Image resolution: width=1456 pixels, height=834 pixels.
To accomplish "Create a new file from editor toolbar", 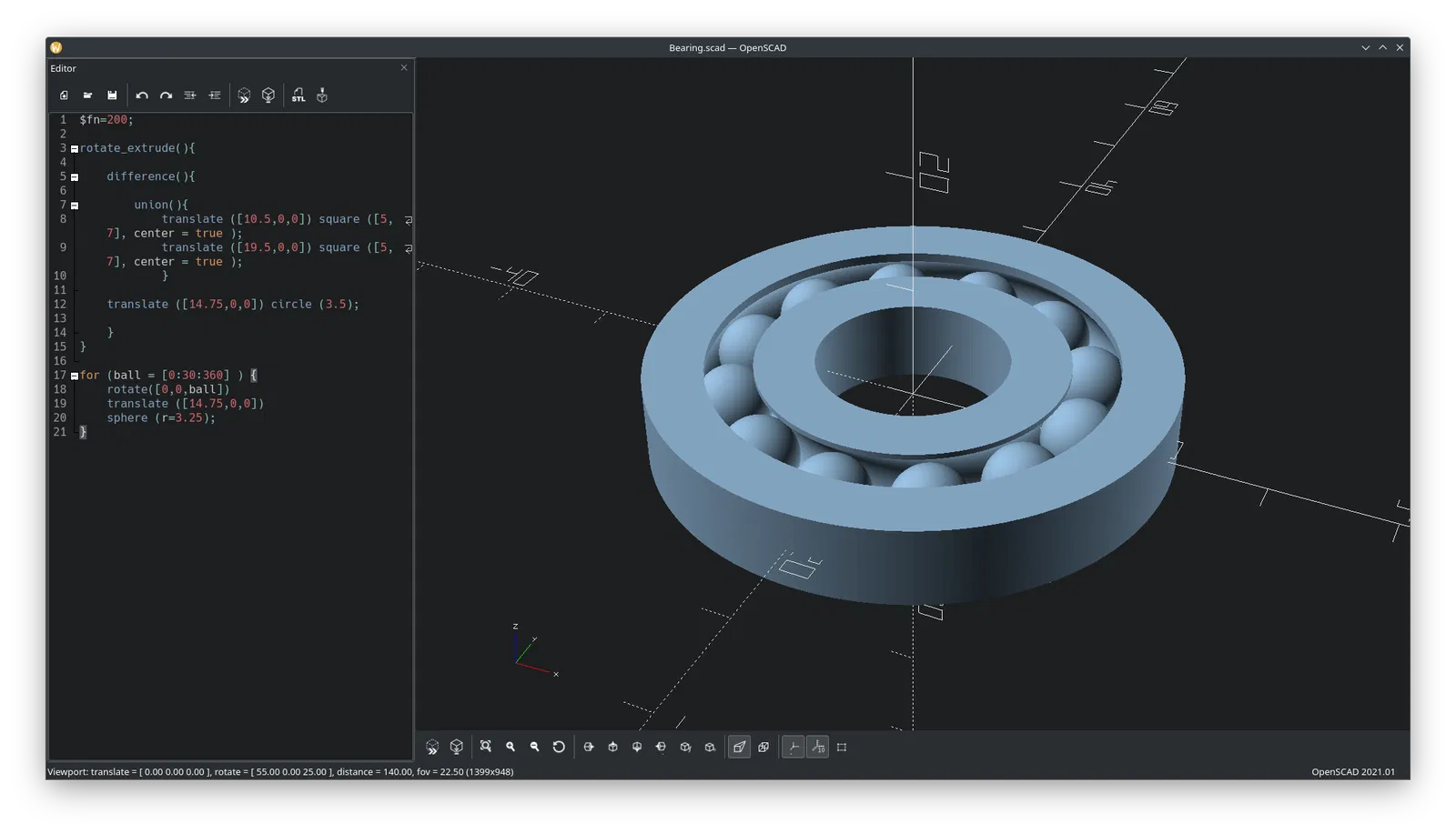I will pos(64,95).
